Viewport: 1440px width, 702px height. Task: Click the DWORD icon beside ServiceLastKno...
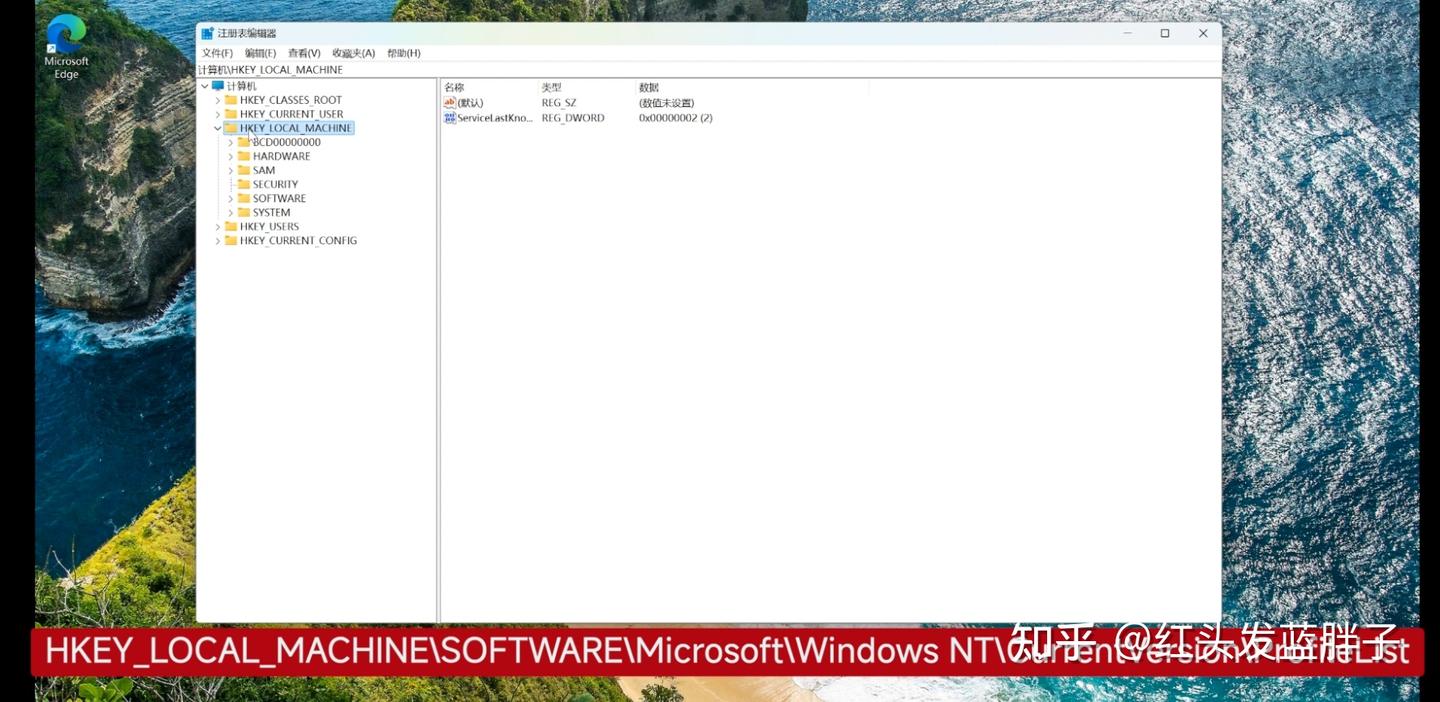[449, 117]
